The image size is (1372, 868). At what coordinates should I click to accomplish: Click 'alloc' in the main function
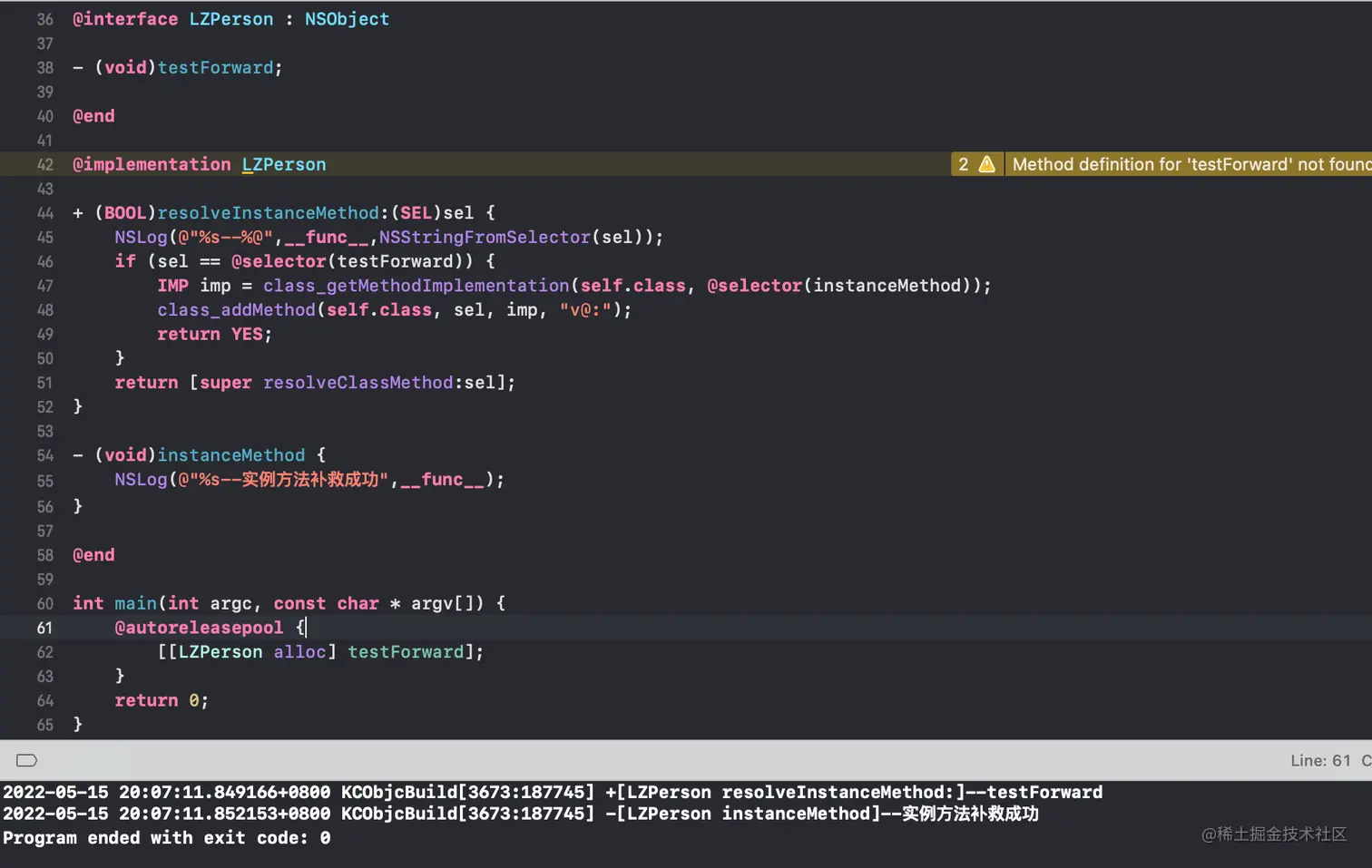point(299,652)
